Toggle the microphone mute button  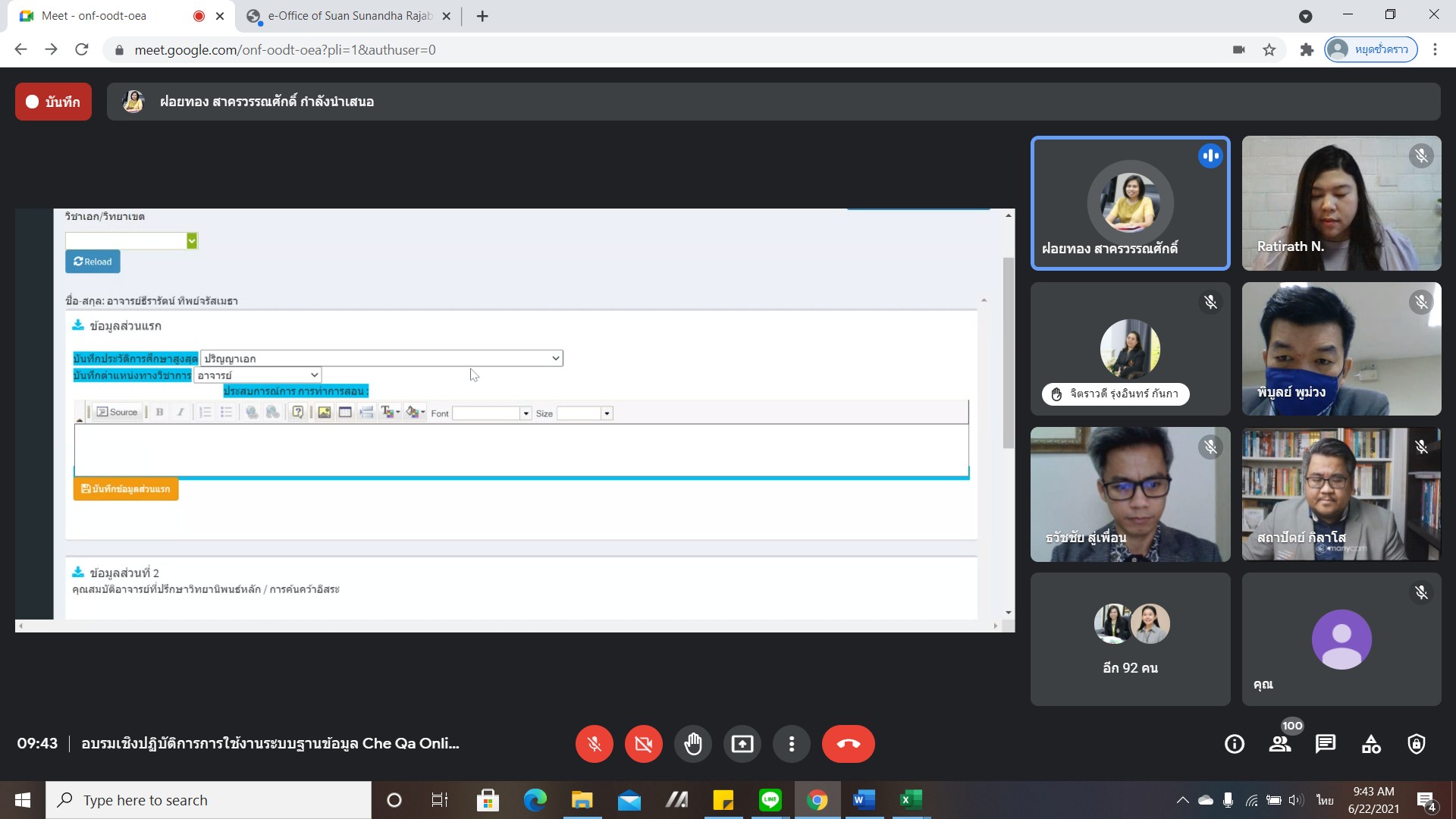pos(594,744)
